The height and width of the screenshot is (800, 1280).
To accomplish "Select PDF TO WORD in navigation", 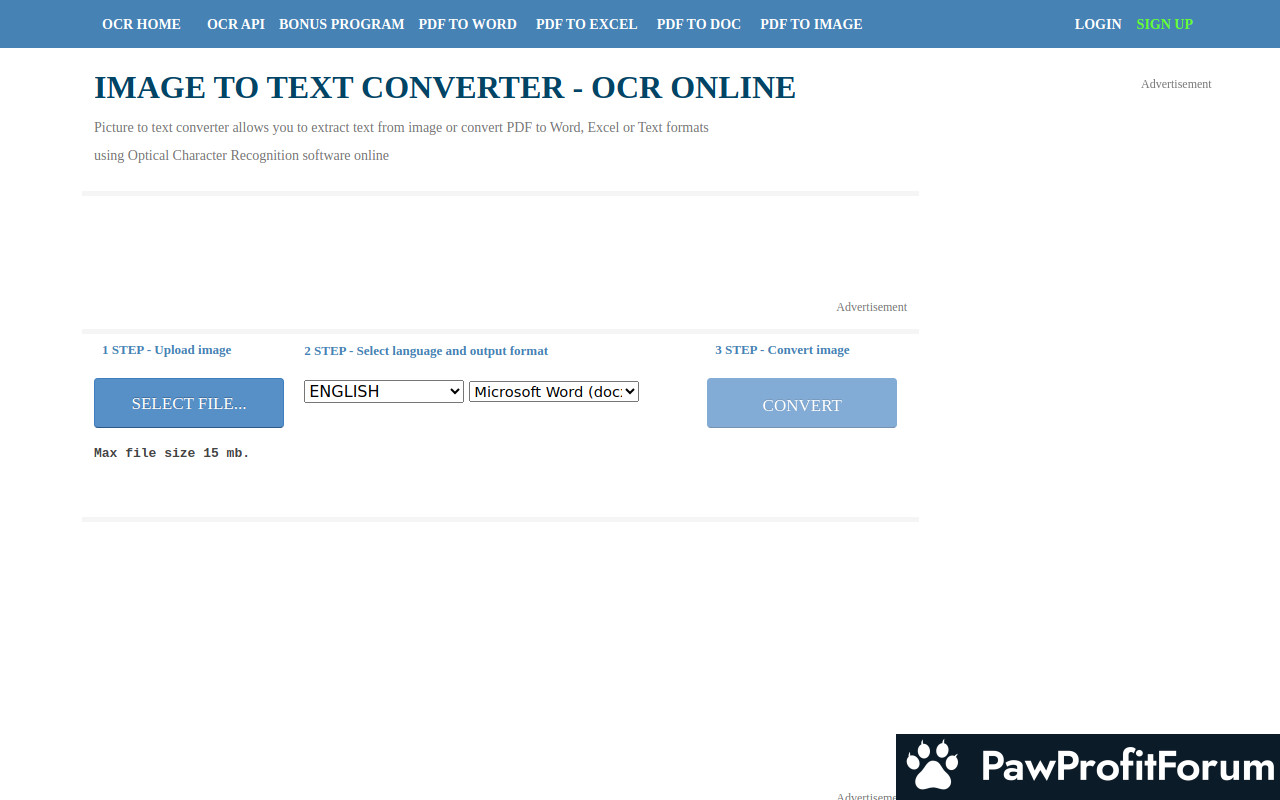I will point(467,24).
